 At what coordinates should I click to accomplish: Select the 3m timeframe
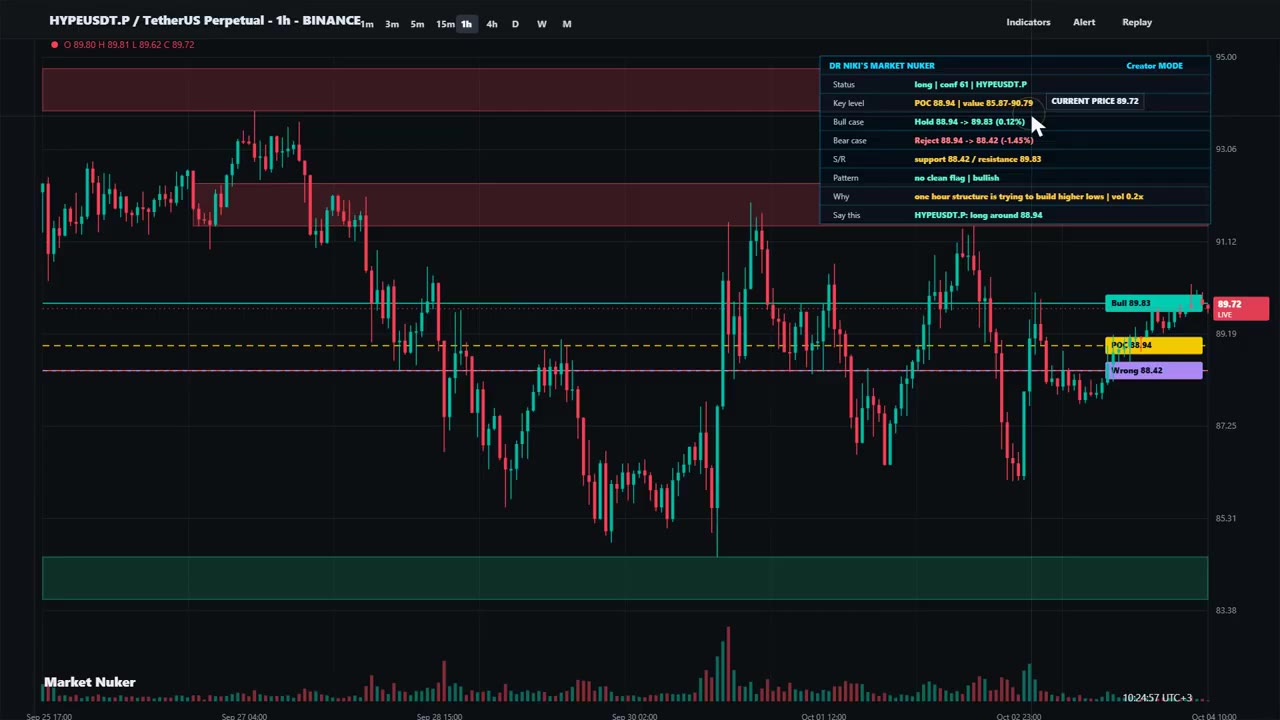pos(392,24)
